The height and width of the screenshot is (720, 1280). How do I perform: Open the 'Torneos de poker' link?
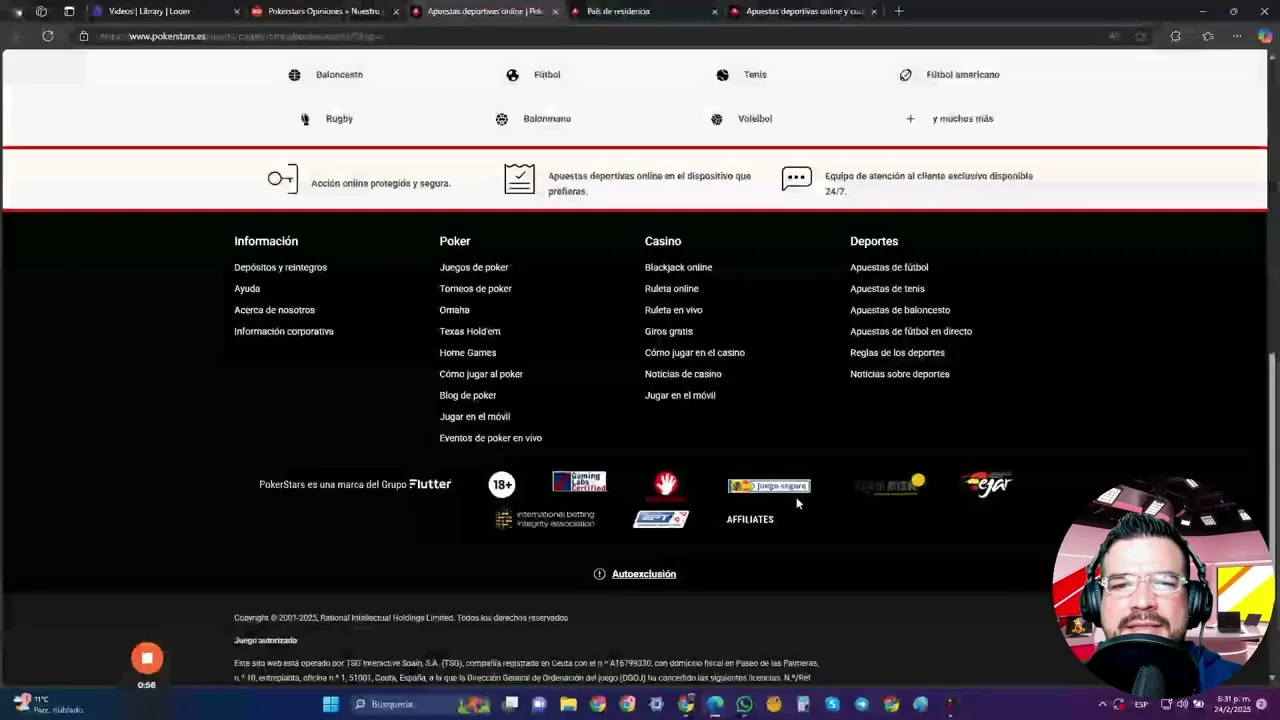[475, 289]
